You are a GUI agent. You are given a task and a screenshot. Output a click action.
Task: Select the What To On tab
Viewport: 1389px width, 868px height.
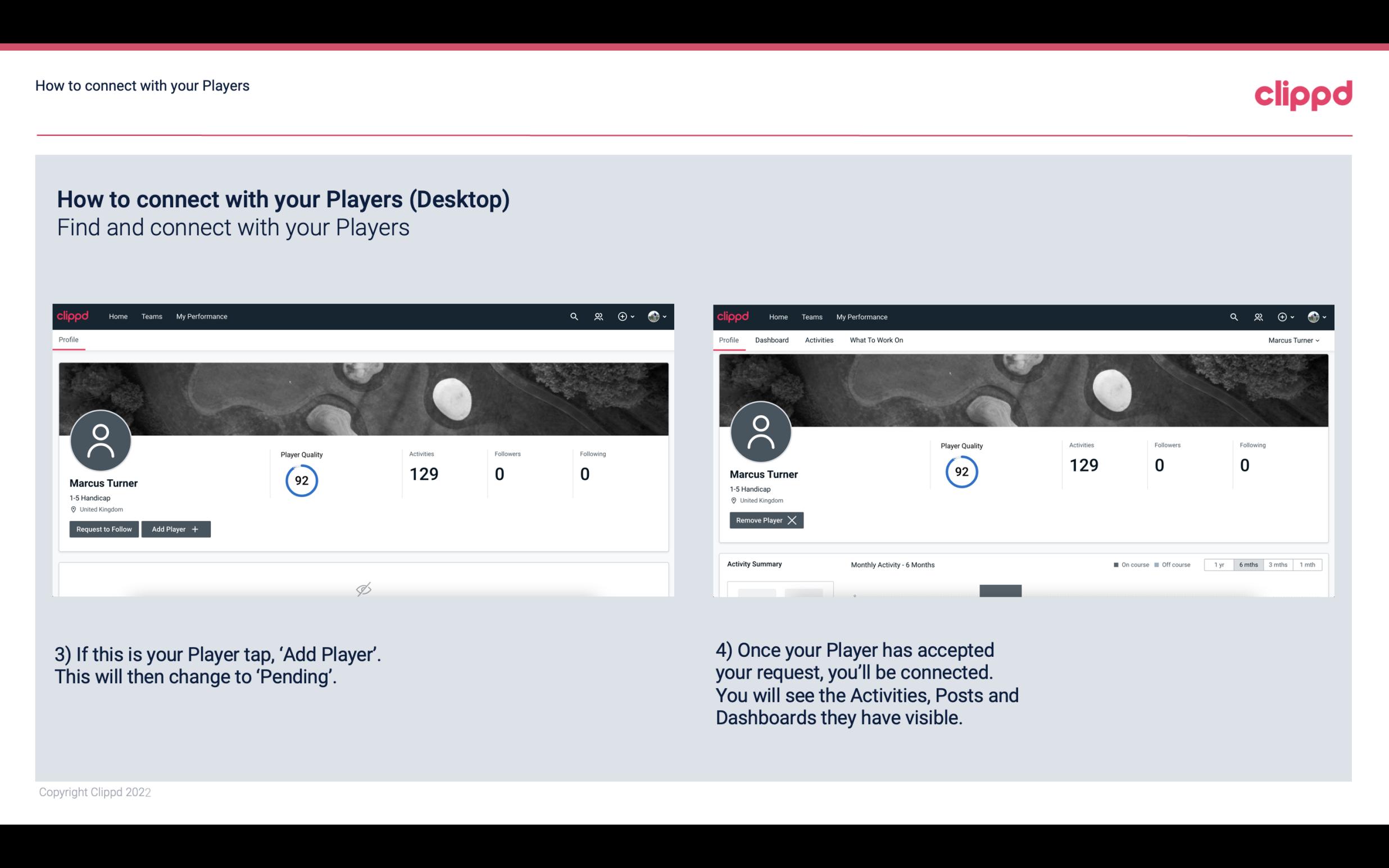click(876, 340)
